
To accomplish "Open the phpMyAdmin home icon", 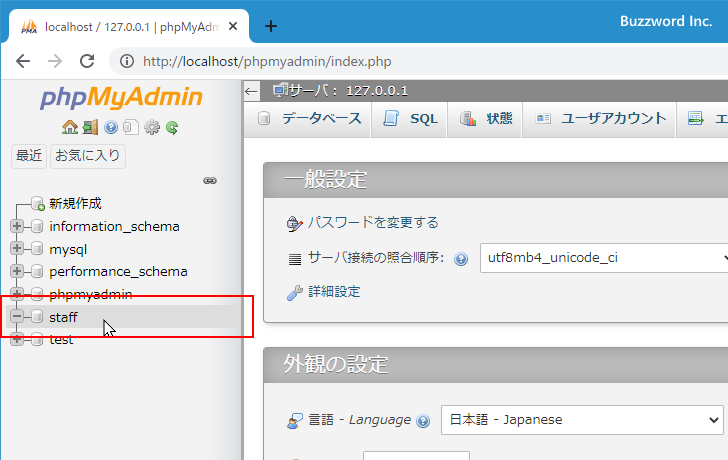I will pos(70,127).
